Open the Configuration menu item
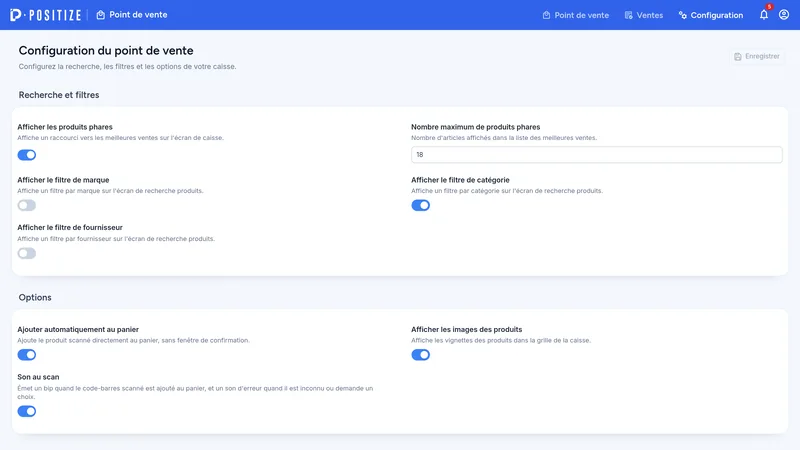 coord(711,15)
